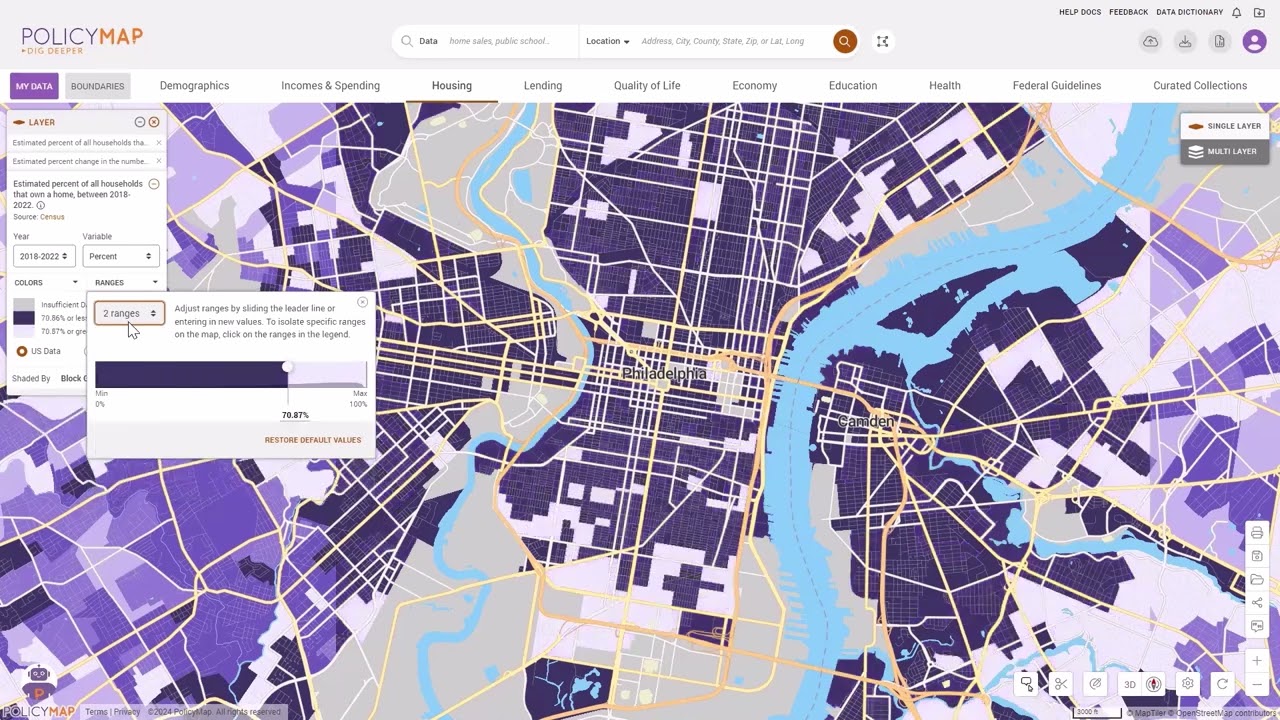This screenshot has height=720, width=1280.
Task: Select the map identify pointer tool
Action: click(1026, 684)
